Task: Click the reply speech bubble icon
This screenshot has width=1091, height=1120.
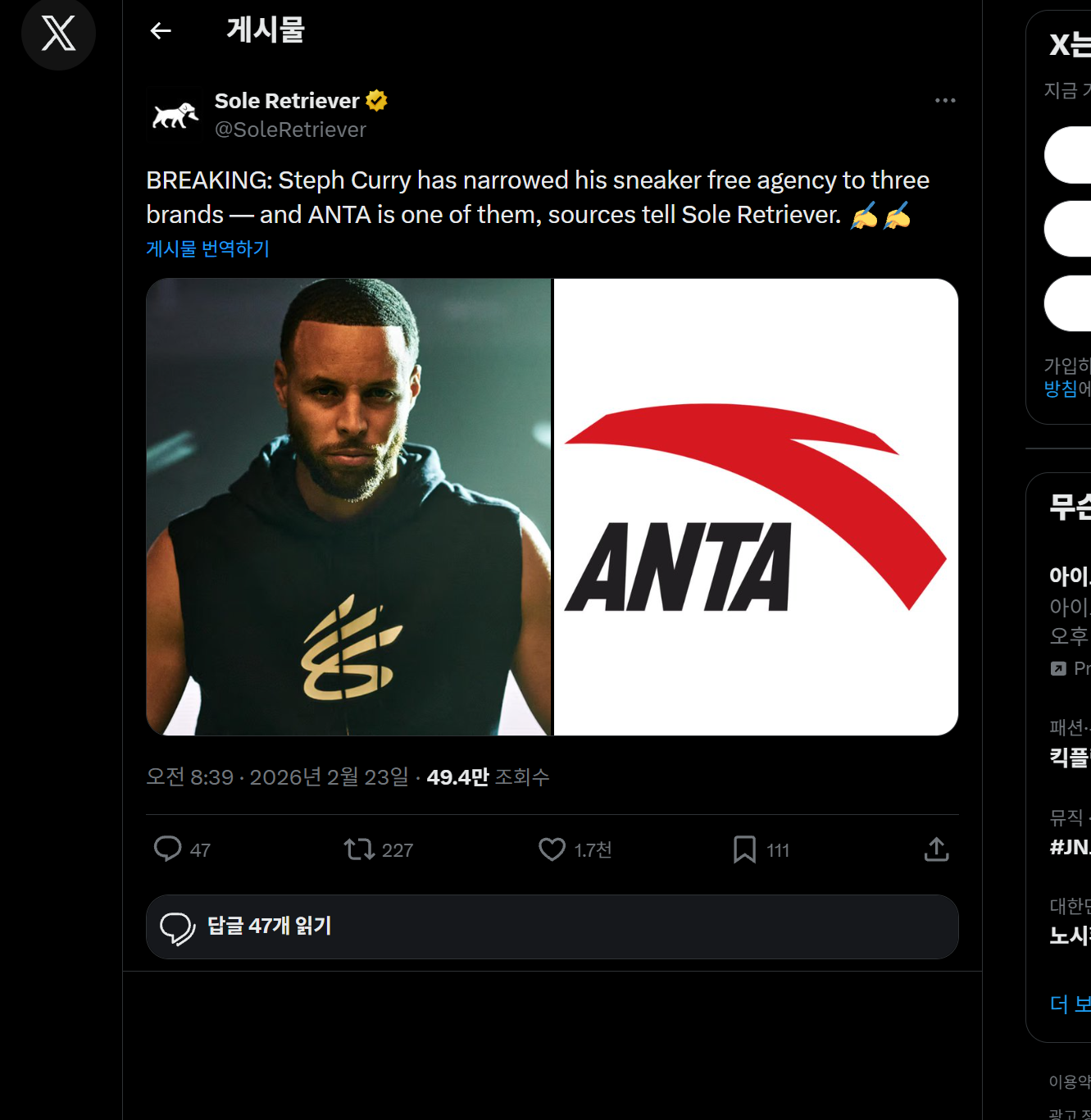Action: click(168, 849)
